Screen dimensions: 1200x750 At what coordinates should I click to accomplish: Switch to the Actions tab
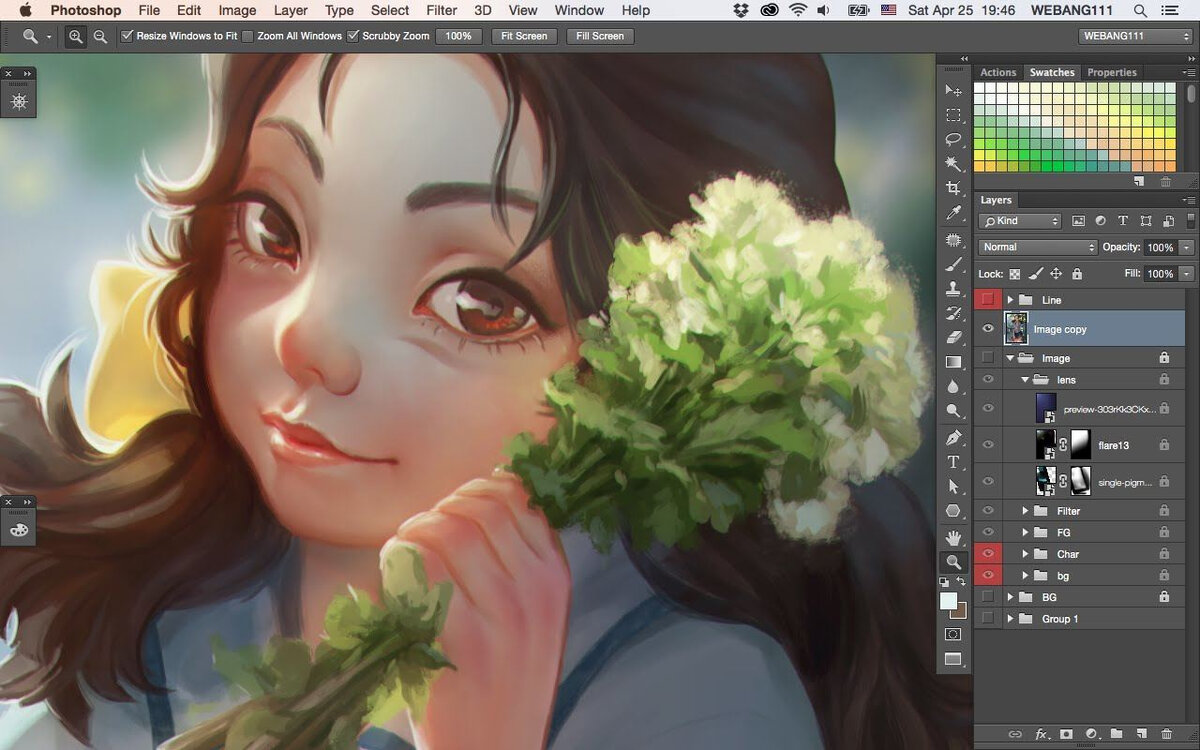pos(998,72)
